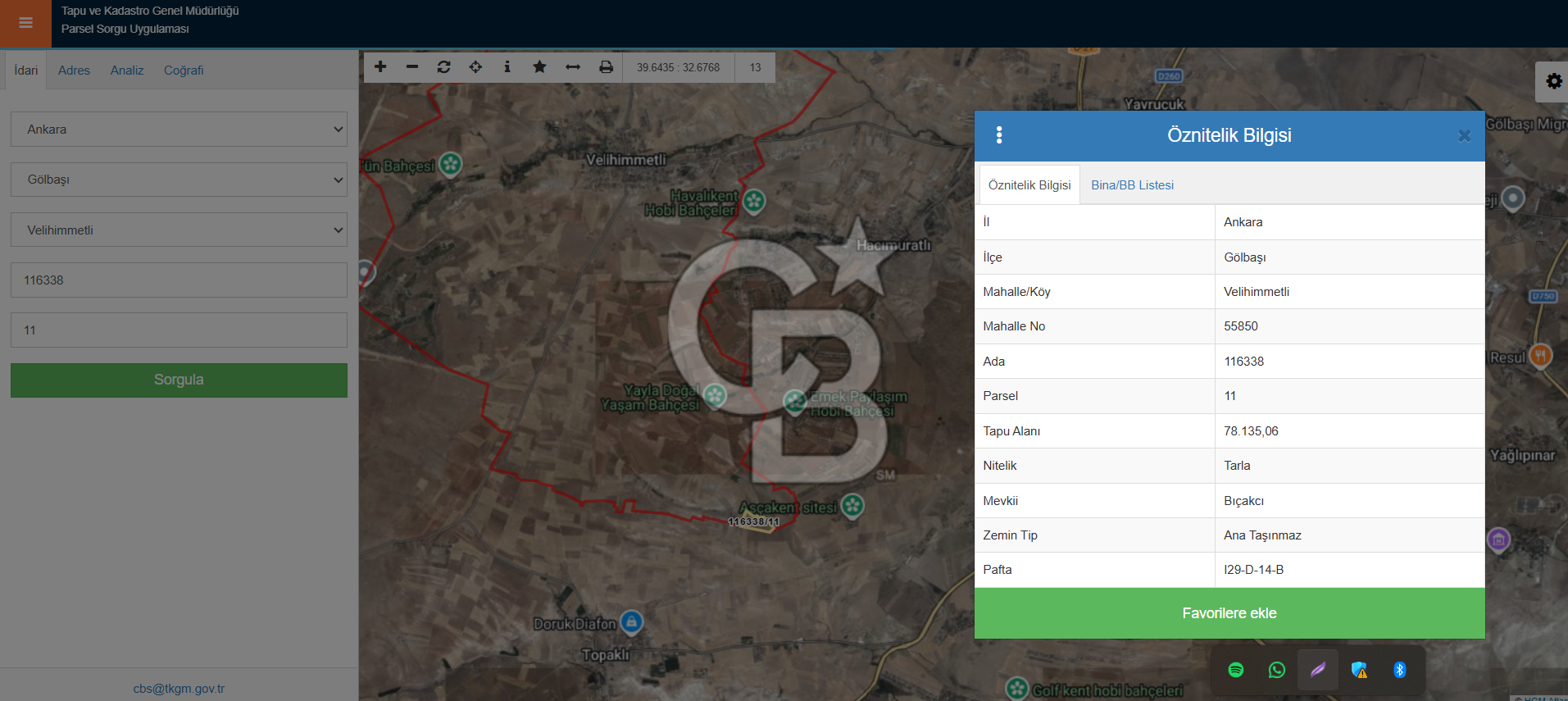
Task: Select the Öznitelik Bilgisi tab
Action: (1029, 185)
